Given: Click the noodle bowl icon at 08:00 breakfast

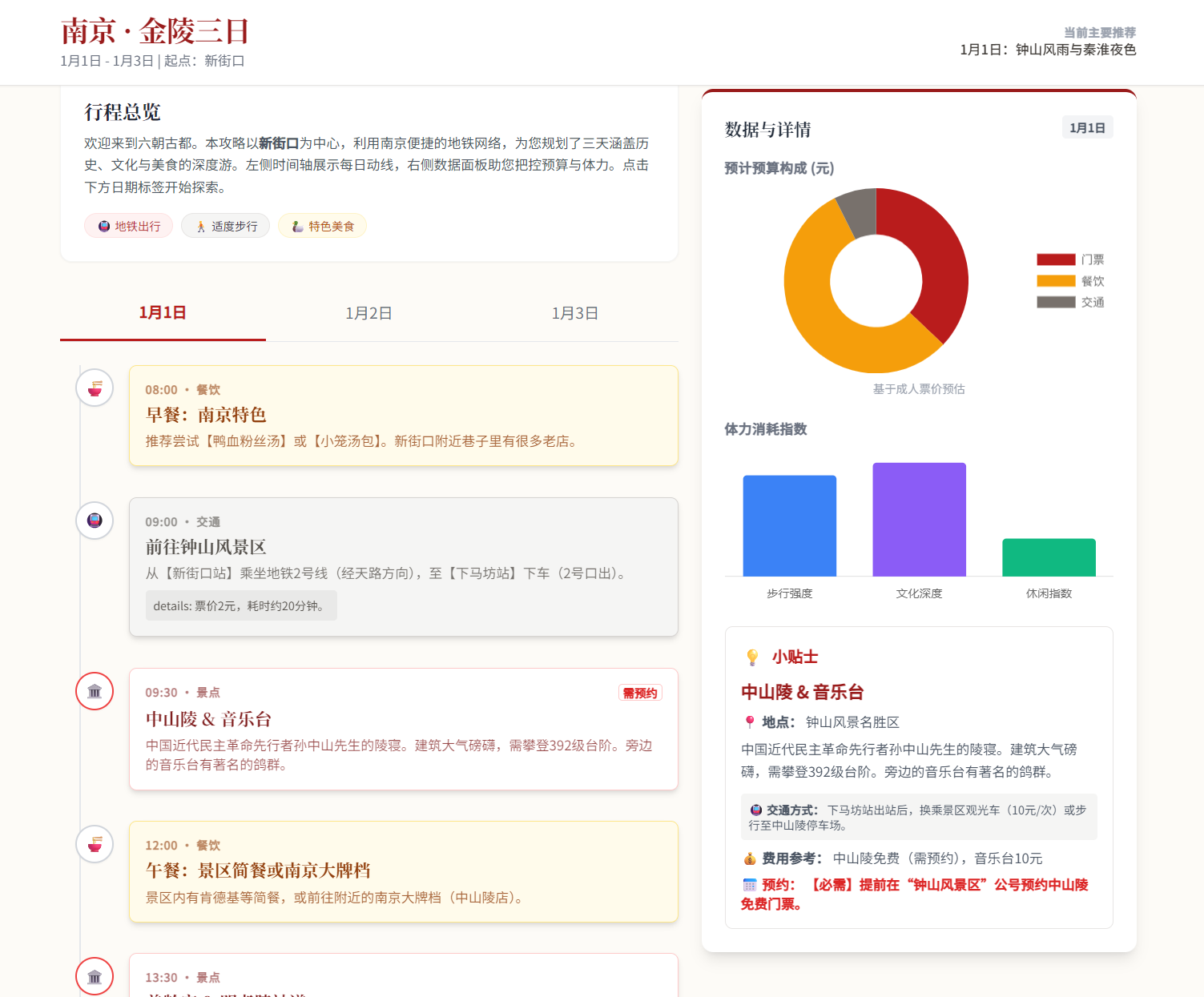Looking at the screenshot, I should (x=95, y=388).
